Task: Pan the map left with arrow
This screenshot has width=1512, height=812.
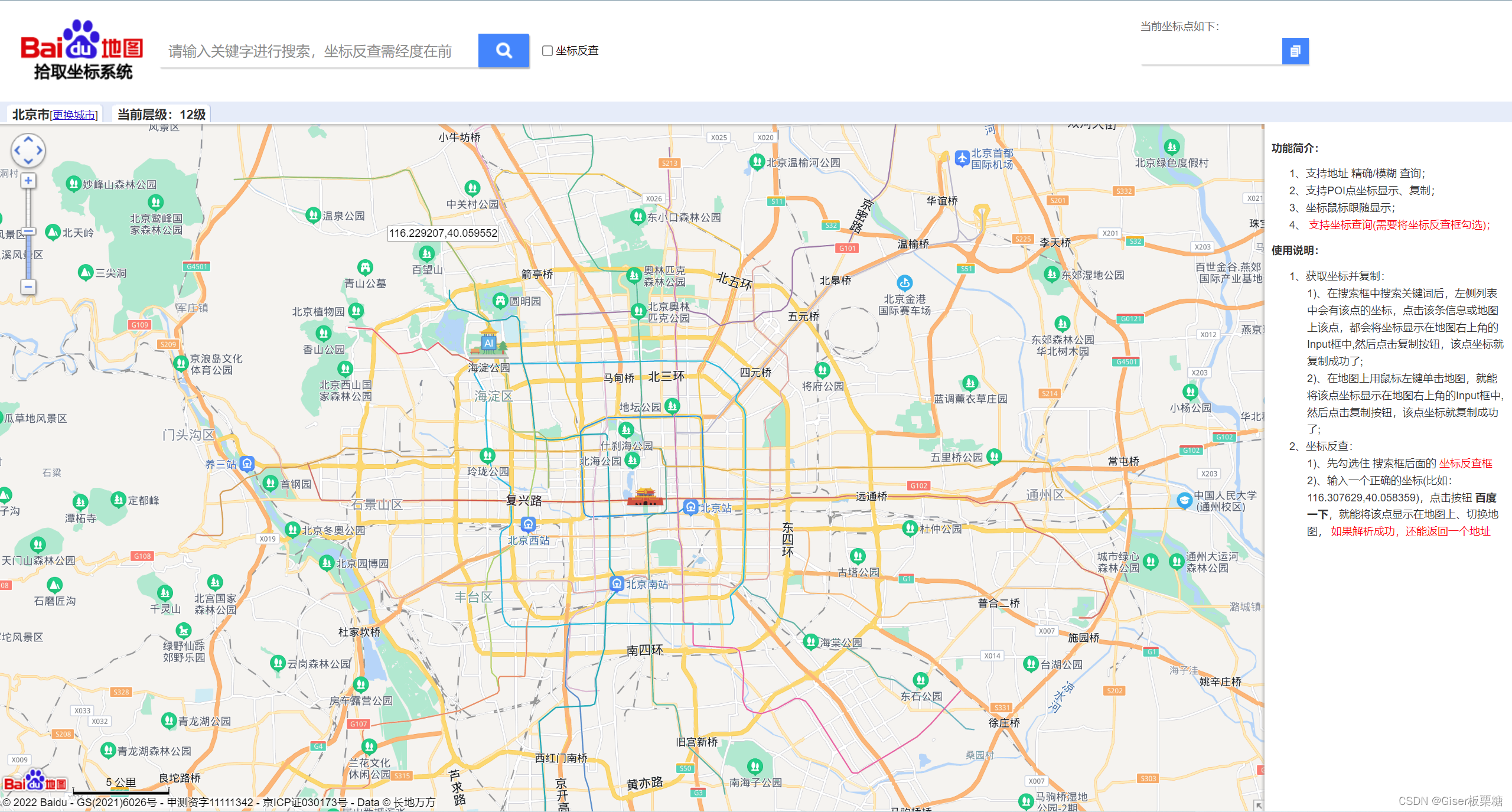Action: [x=17, y=151]
